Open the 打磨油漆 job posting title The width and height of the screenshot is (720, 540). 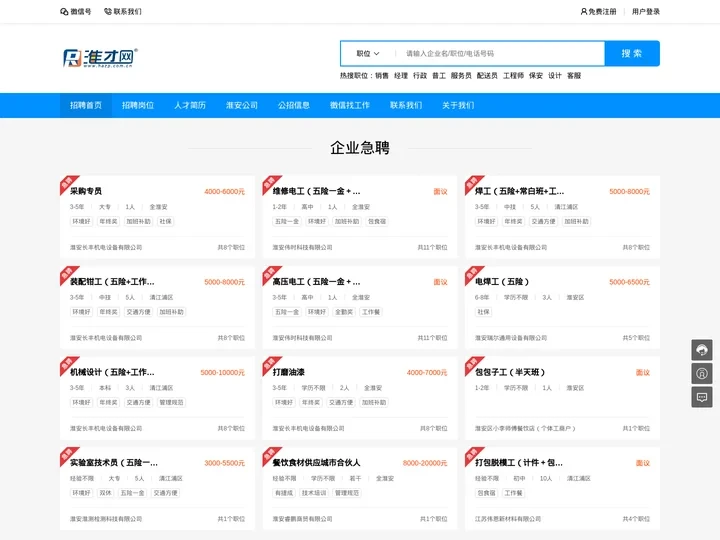point(288,372)
